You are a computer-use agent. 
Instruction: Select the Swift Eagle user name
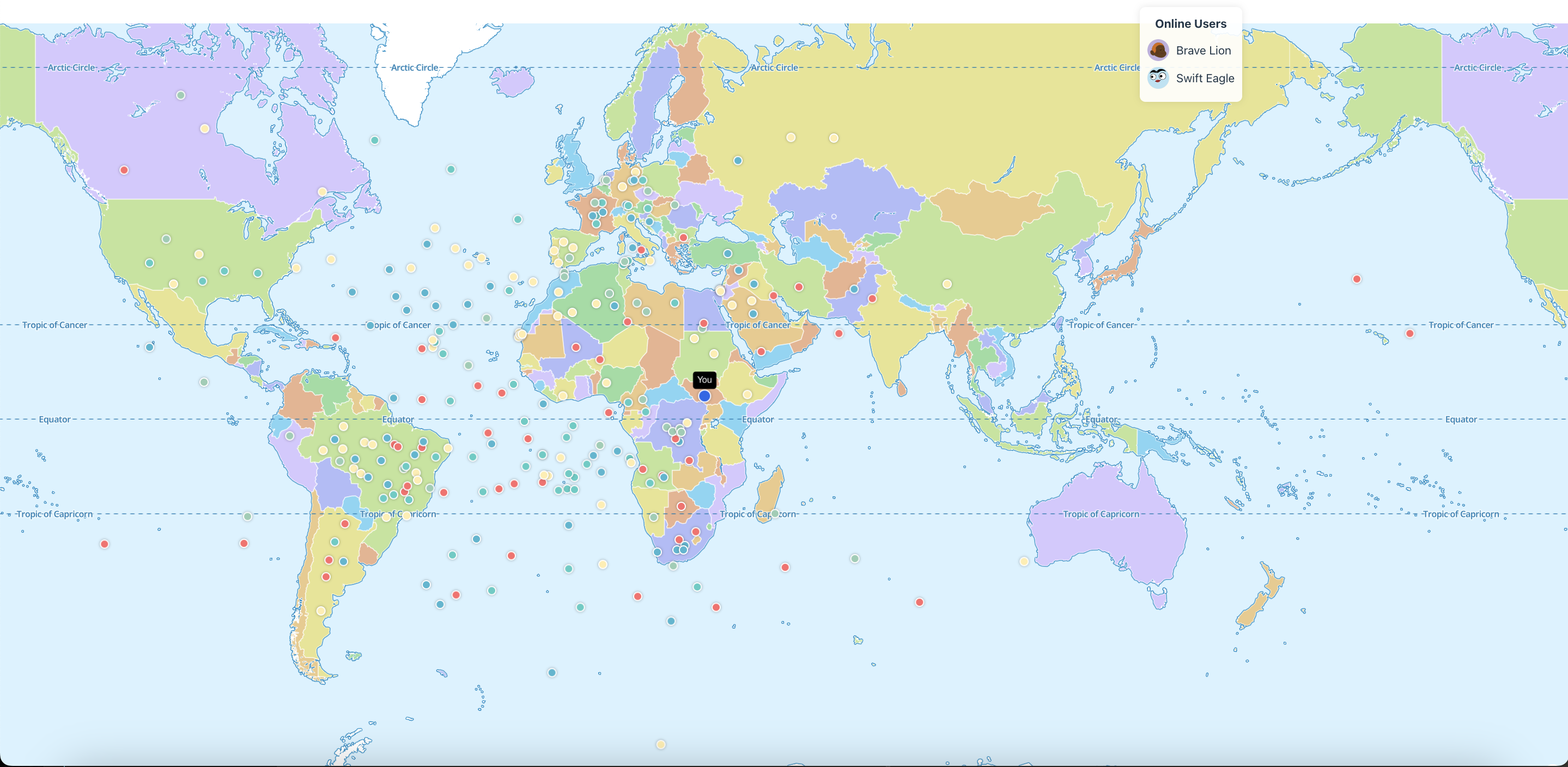coord(1205,78)
